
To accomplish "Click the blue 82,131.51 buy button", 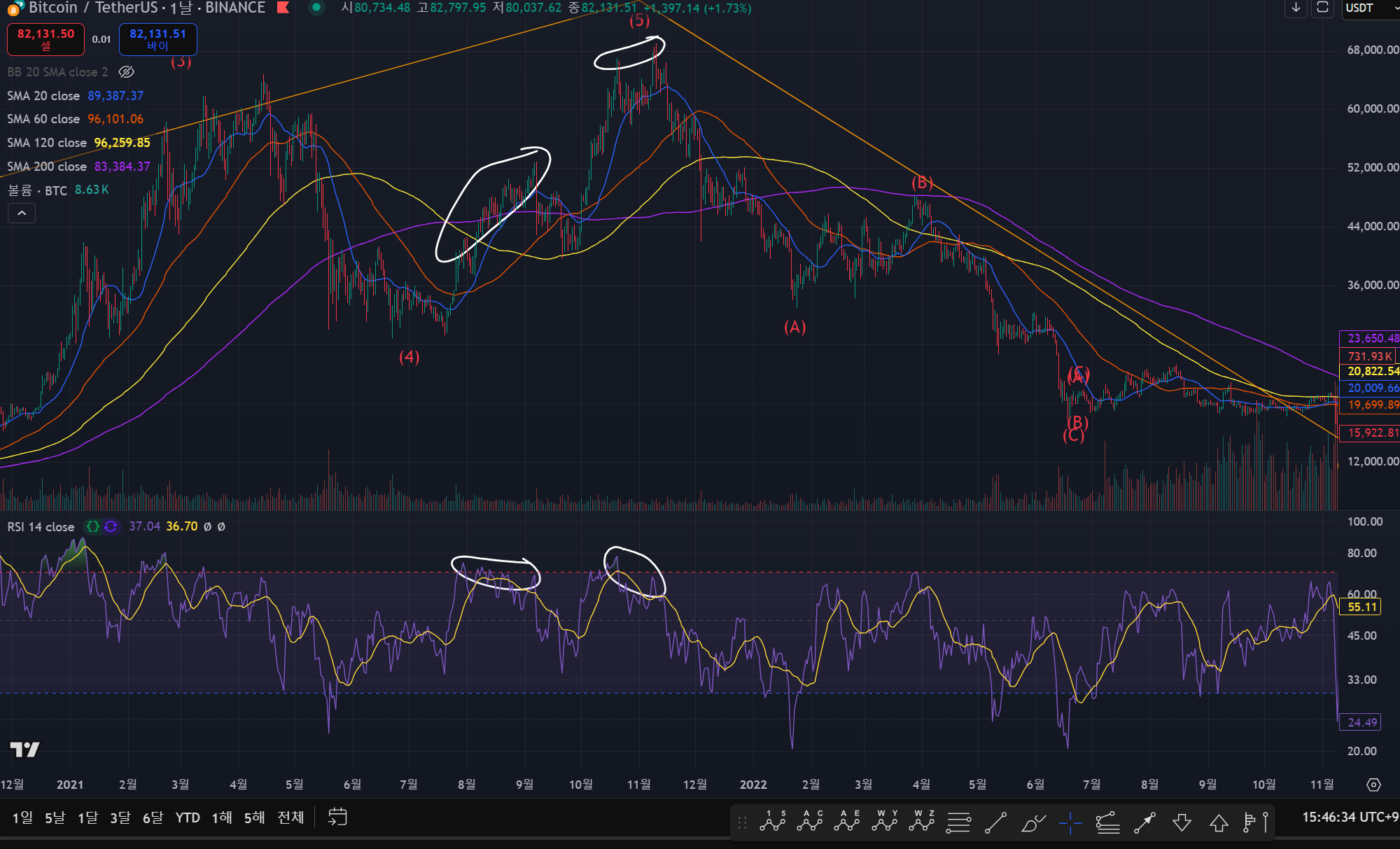I will (157, 39).
